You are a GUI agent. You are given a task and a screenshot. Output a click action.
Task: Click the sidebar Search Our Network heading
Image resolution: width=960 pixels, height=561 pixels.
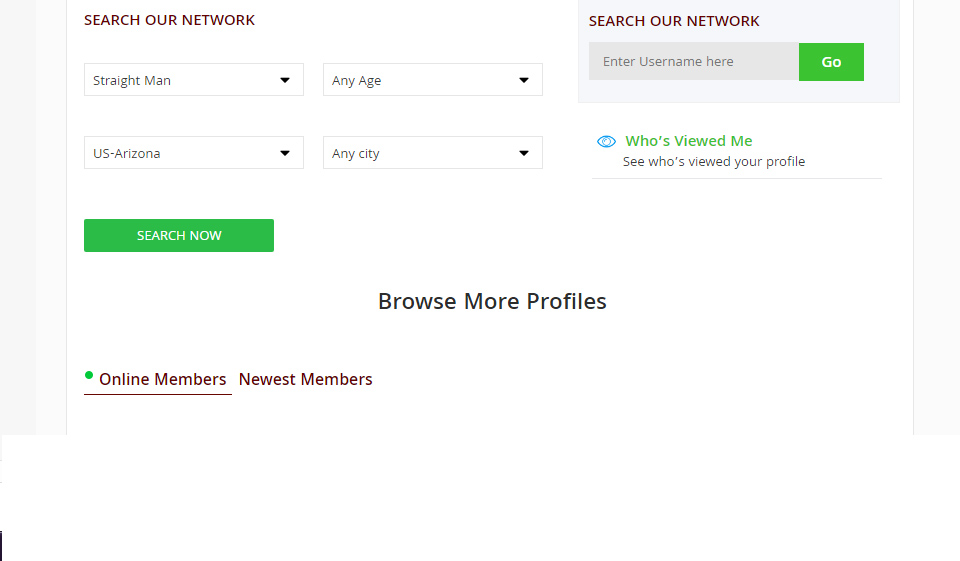pyautogui.click(x=674, y=21)
